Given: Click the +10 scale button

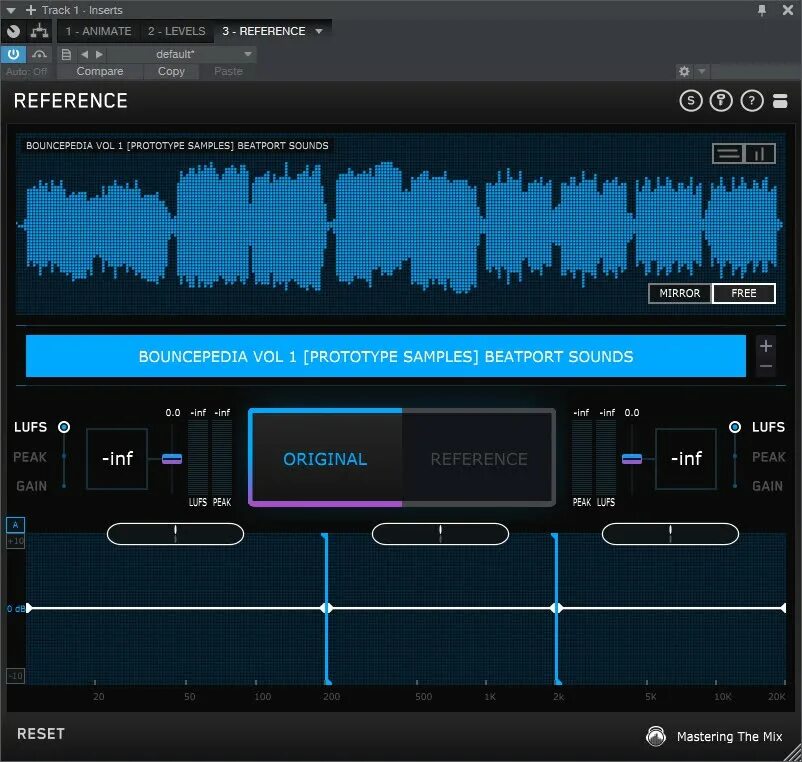Looking at the screenshot, I should point(15,541).
